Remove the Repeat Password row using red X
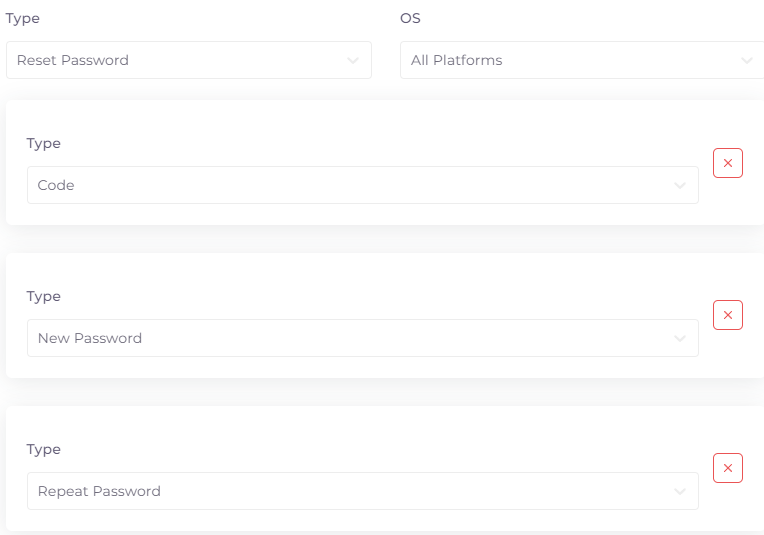Image resolution: width=764 pixels, height=535 pixels. point(727,468)
